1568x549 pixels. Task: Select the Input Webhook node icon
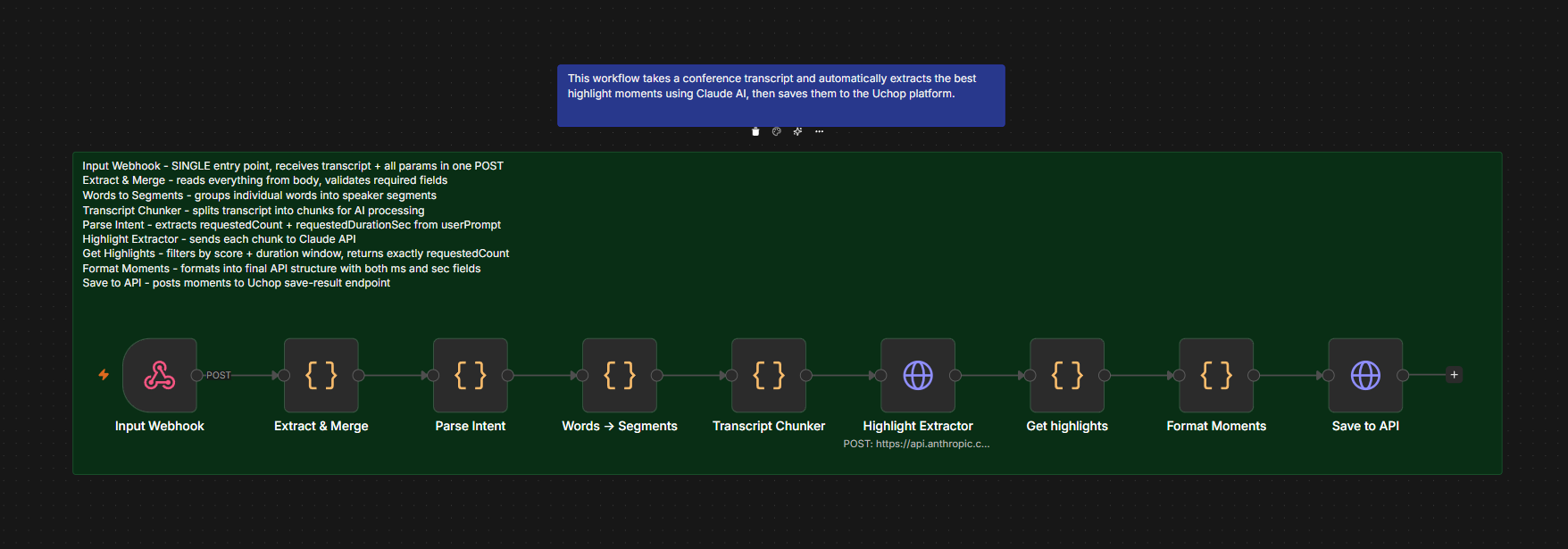(160, 375)
